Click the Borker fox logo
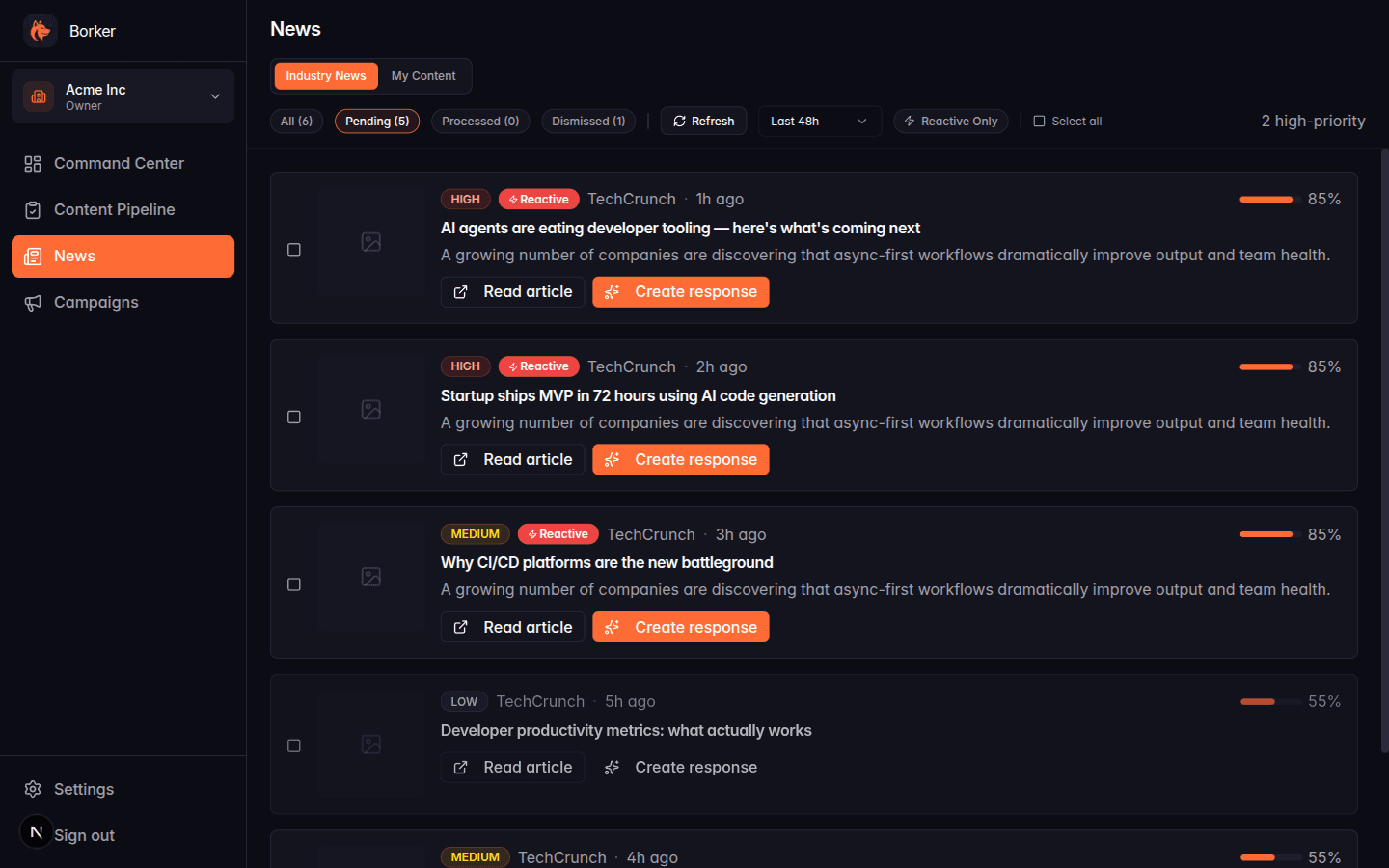This screenshot has width=1389, height=868. click(40, 30)
